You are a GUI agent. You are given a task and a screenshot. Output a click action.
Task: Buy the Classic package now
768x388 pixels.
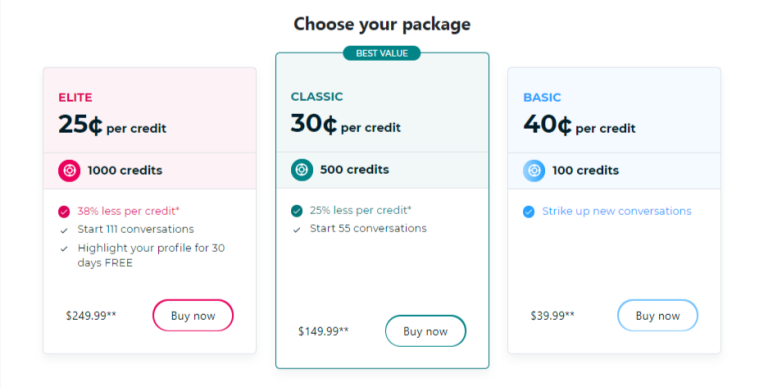(426, 331)
